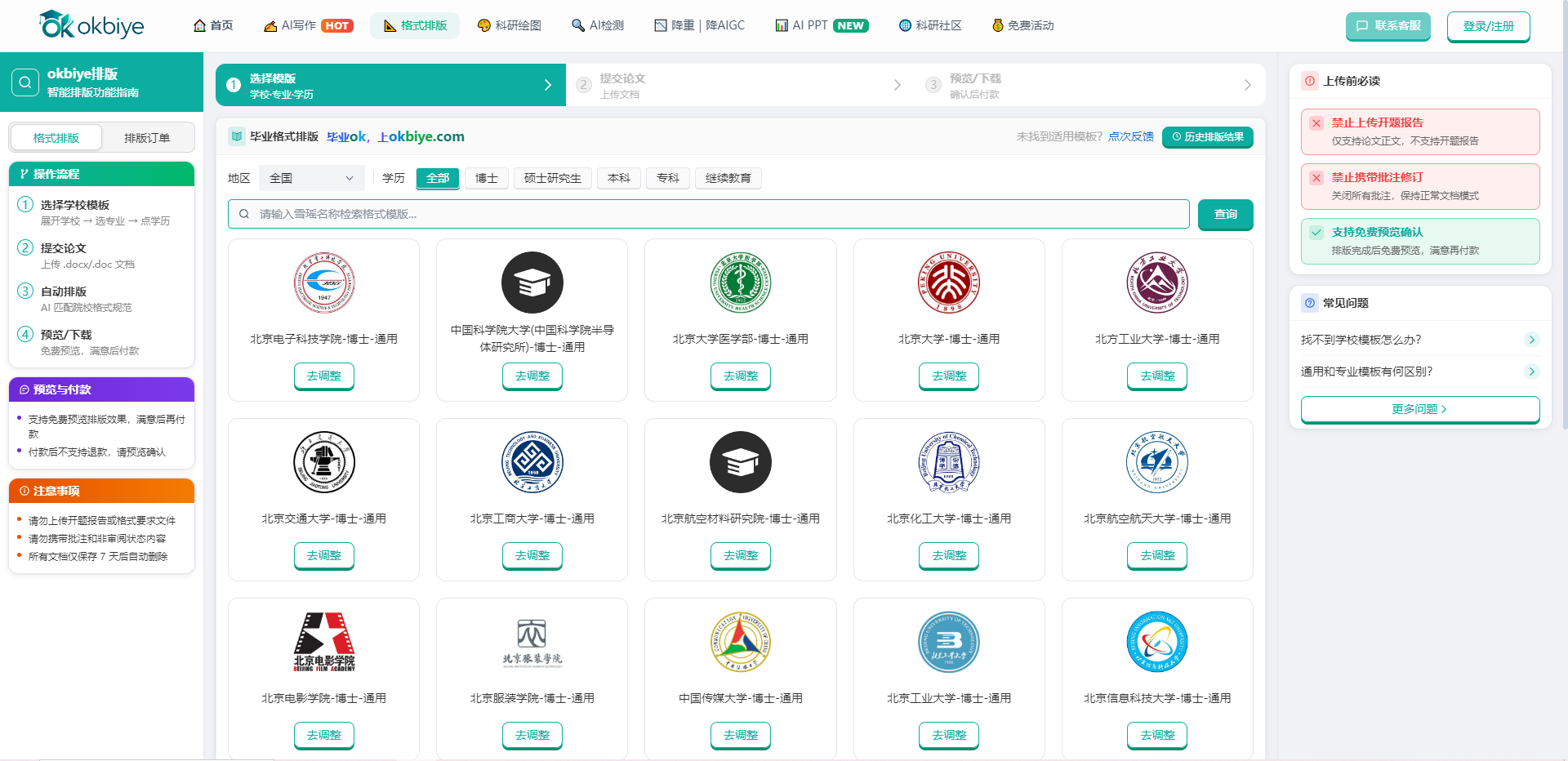
Task: Expand 找不到学校模板怎么办? question
Action: 1420,340
